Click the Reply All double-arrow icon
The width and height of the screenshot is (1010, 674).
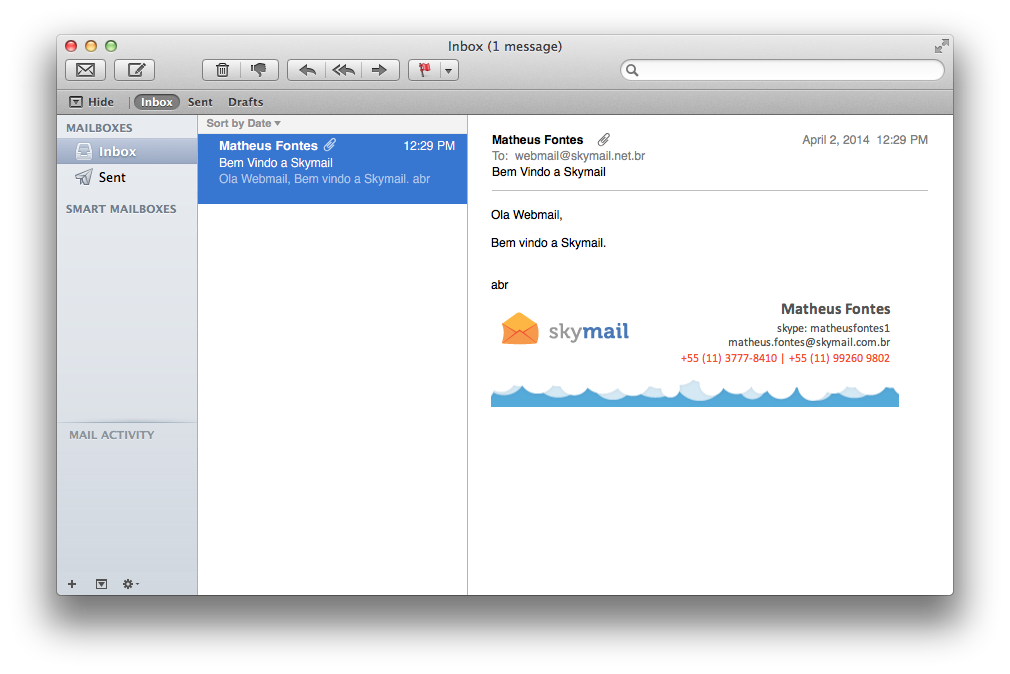[x=343, y=70]
